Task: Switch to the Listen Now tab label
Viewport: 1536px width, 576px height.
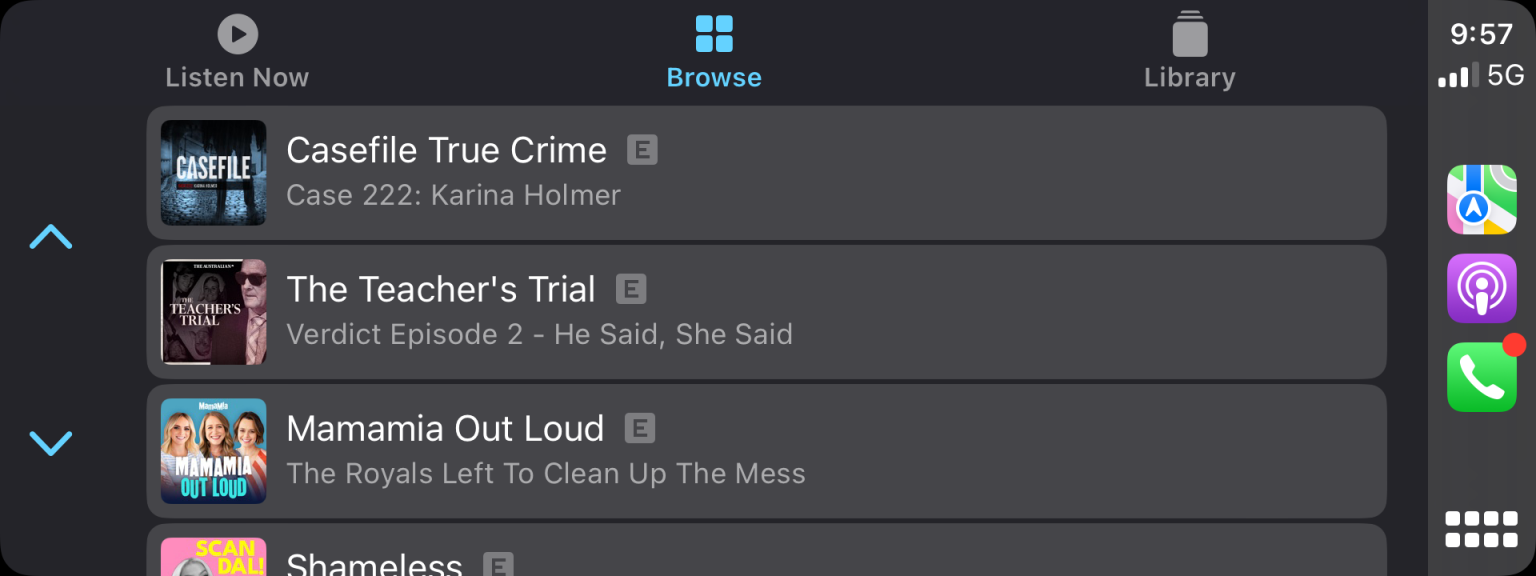Action: point(237,78)
